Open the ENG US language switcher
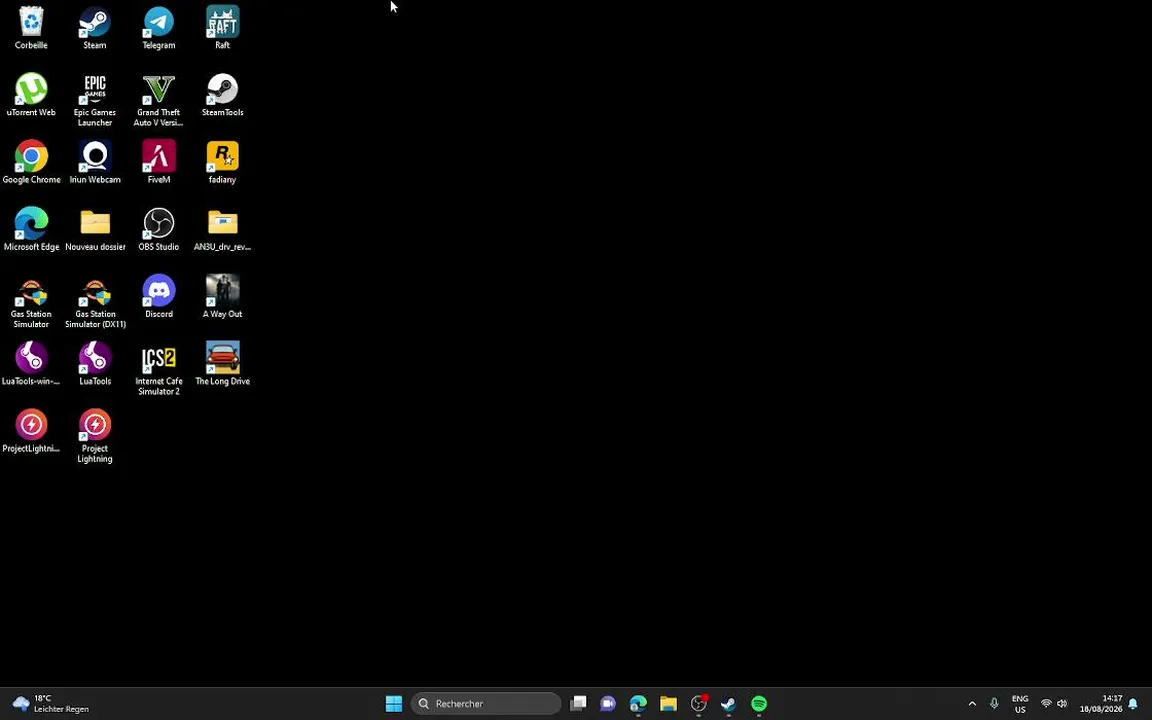This screenshot has height=720, width=1152. [x=1020, y=704]
